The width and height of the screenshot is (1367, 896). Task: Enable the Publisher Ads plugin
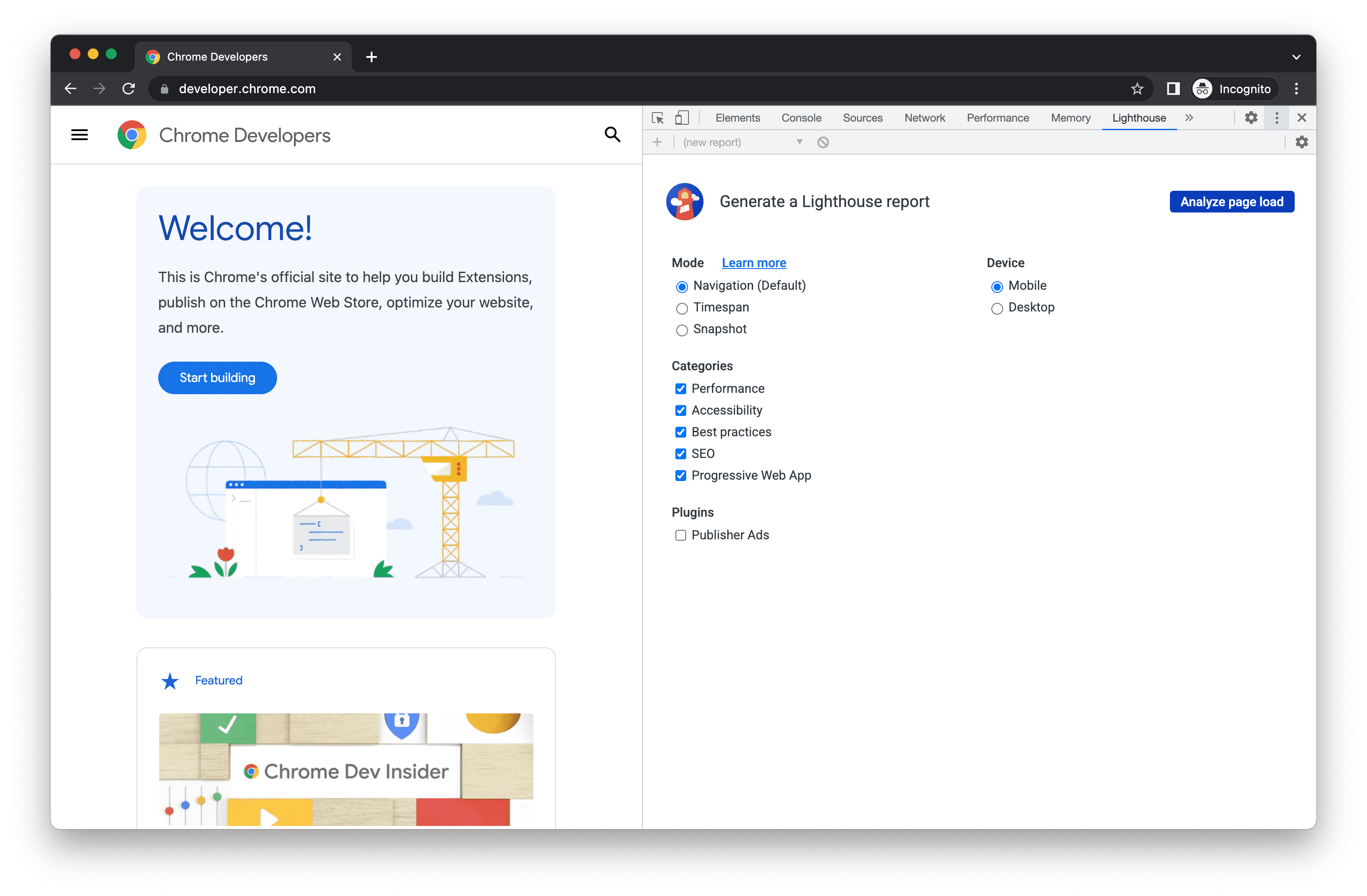680,535
